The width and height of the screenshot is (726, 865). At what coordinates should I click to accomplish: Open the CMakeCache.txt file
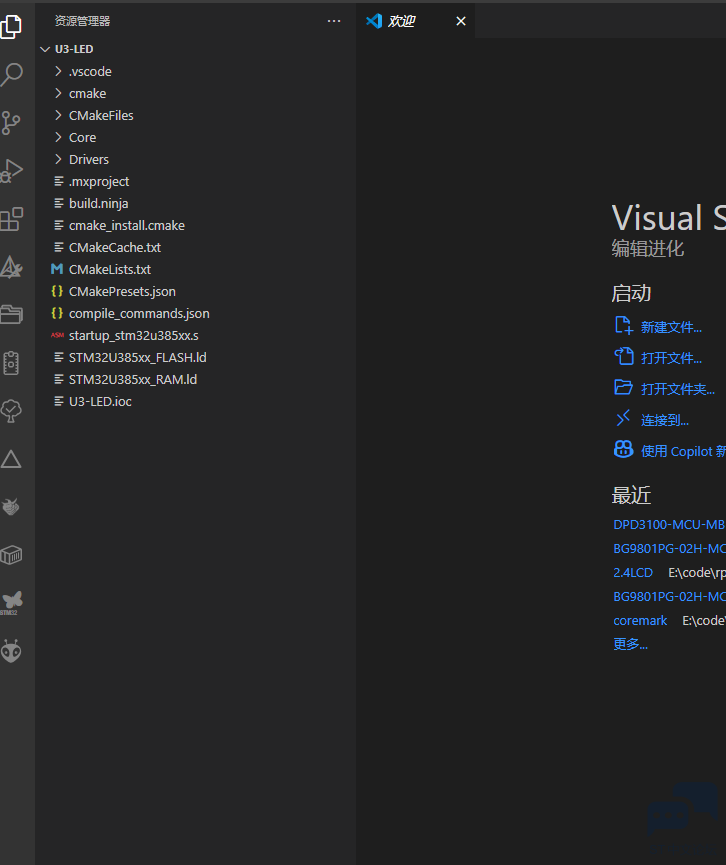tap(195, 248)
